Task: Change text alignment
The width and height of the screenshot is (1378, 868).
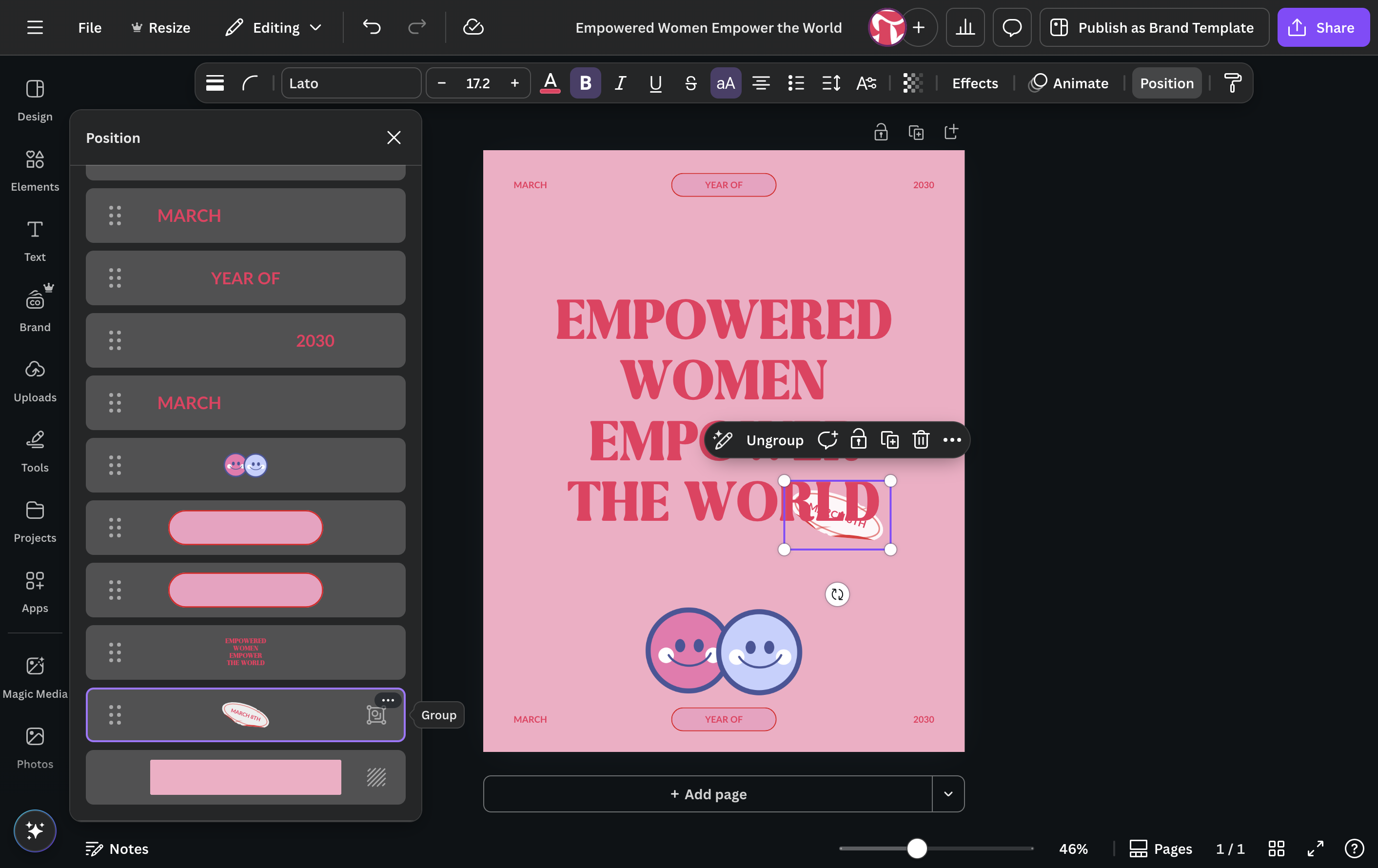Action: (x=761, y=83)
